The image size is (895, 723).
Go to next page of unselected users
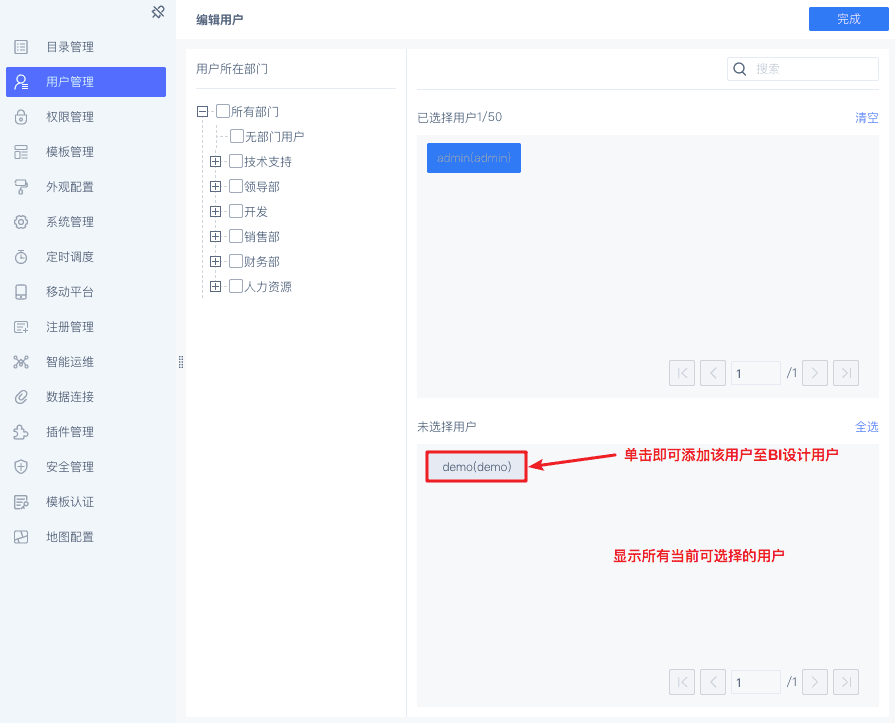pos(815,682)
